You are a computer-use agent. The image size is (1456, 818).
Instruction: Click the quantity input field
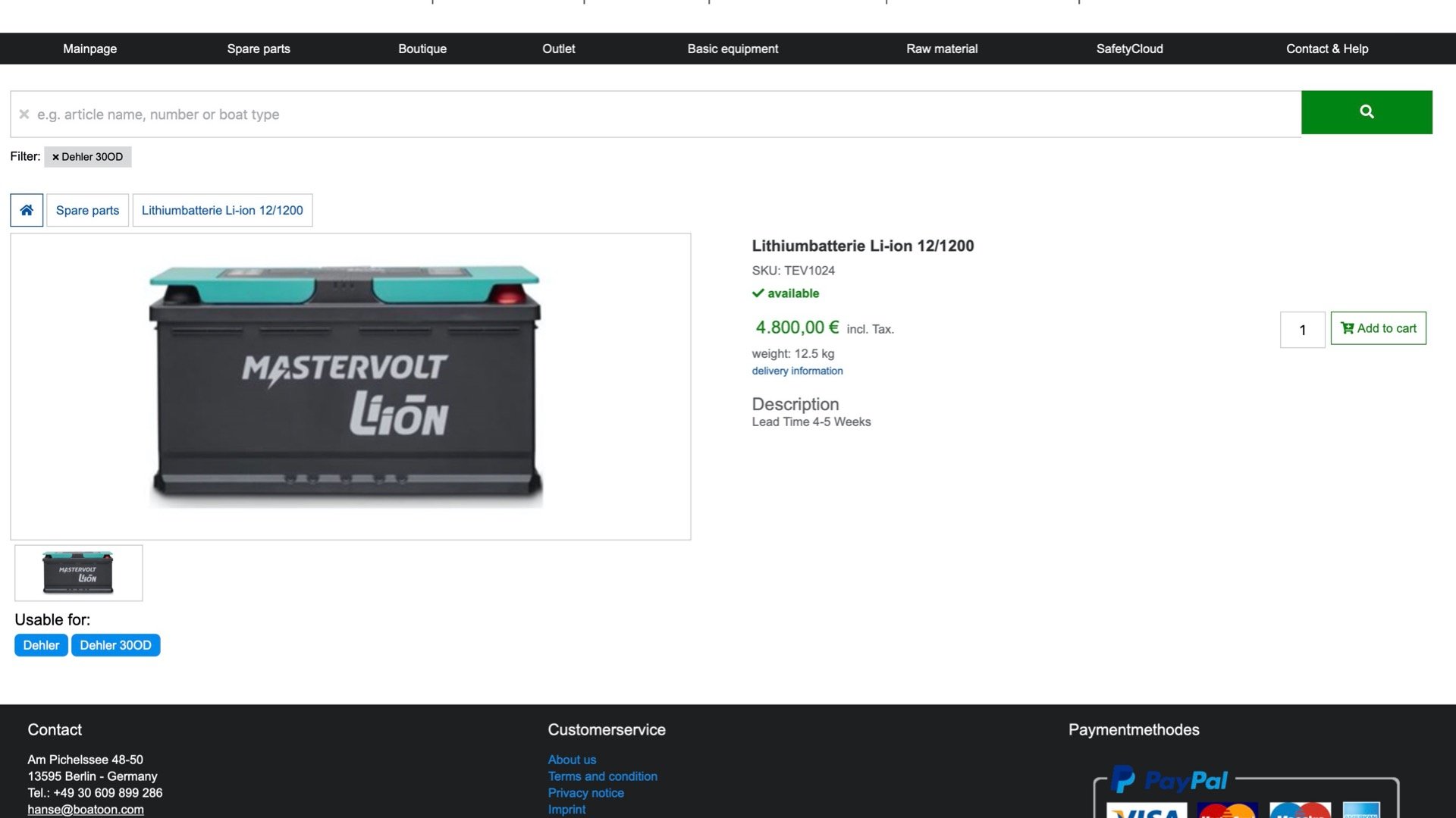point(1301,330)
